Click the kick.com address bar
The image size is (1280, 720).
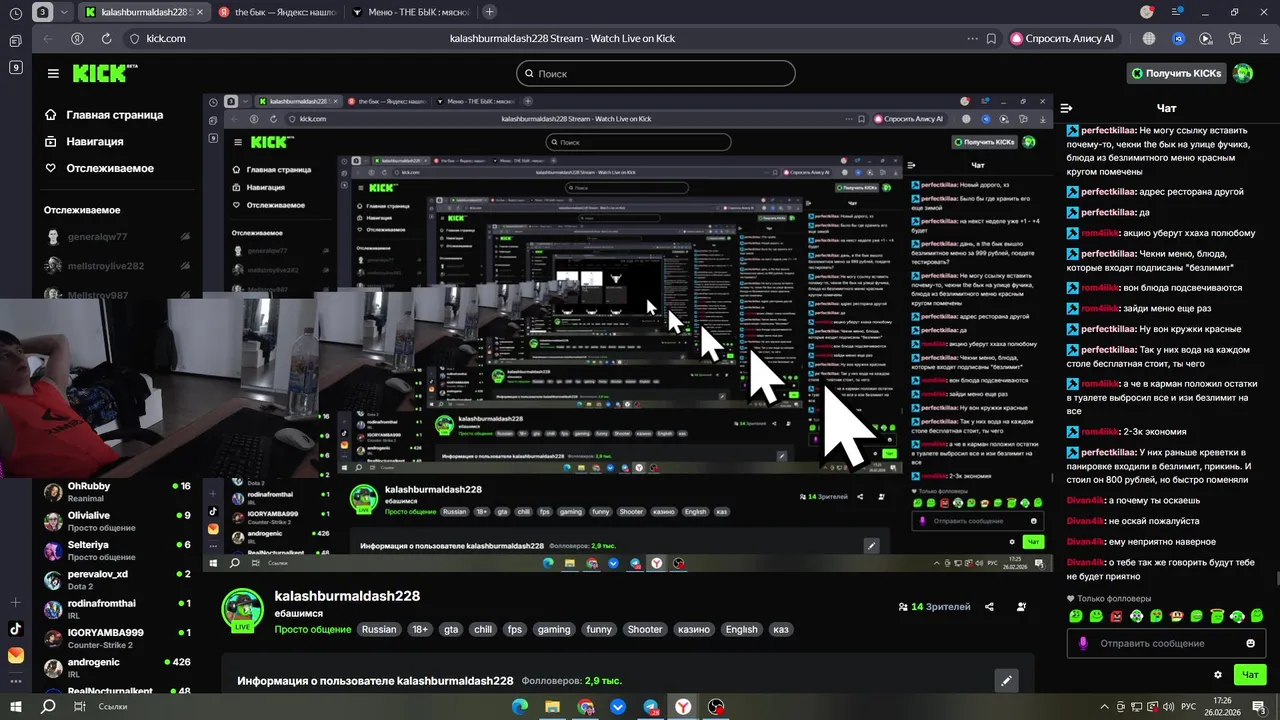point(166,38)
